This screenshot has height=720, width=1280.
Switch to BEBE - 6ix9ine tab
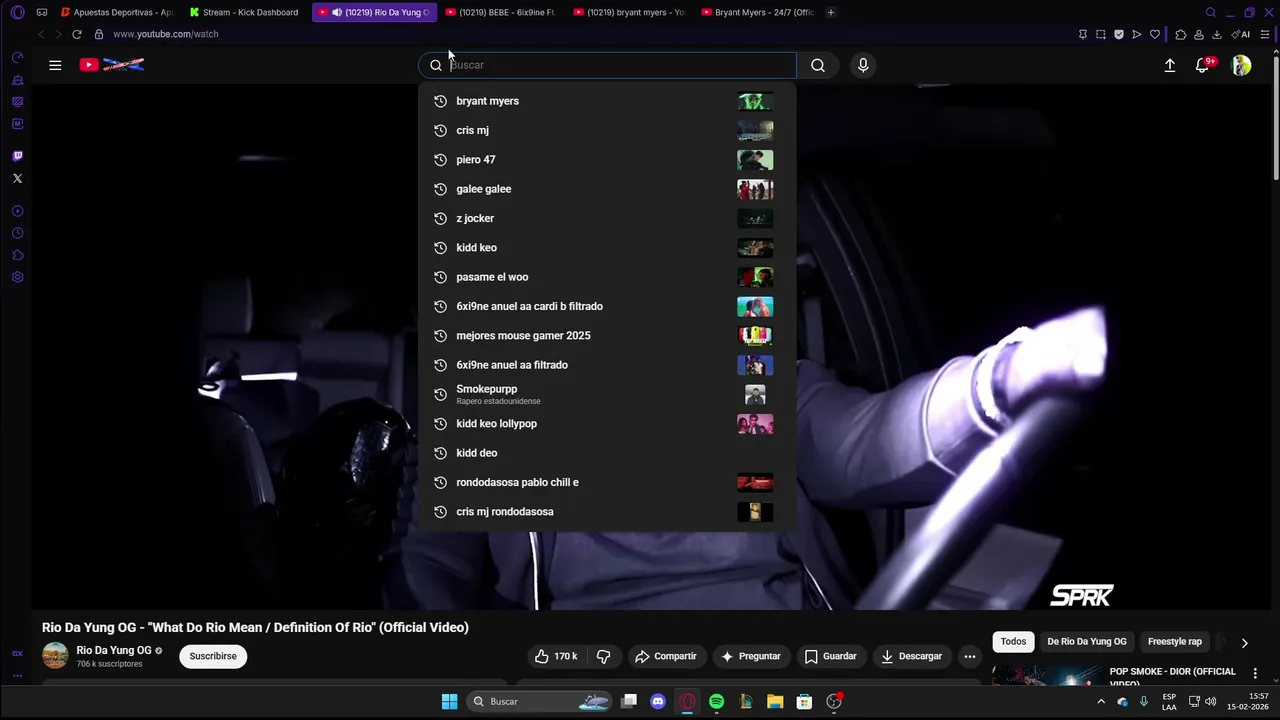(500, 12)
